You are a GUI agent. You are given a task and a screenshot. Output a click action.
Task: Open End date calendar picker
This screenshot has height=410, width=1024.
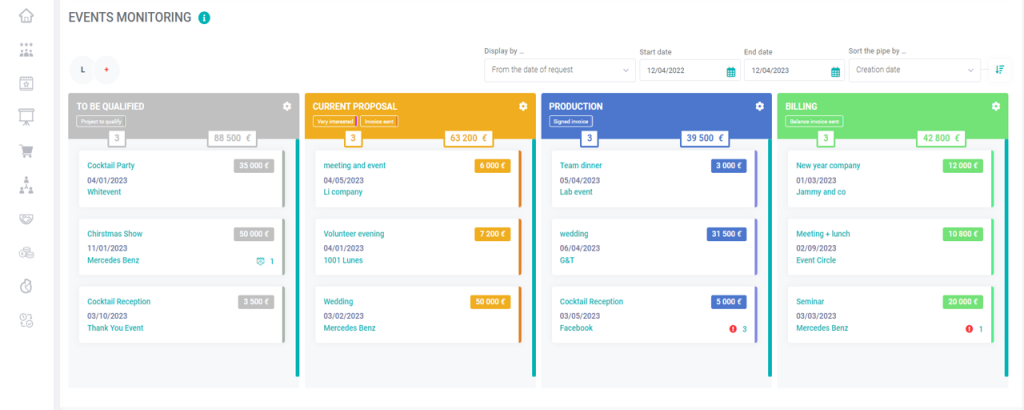click(835, 72)
